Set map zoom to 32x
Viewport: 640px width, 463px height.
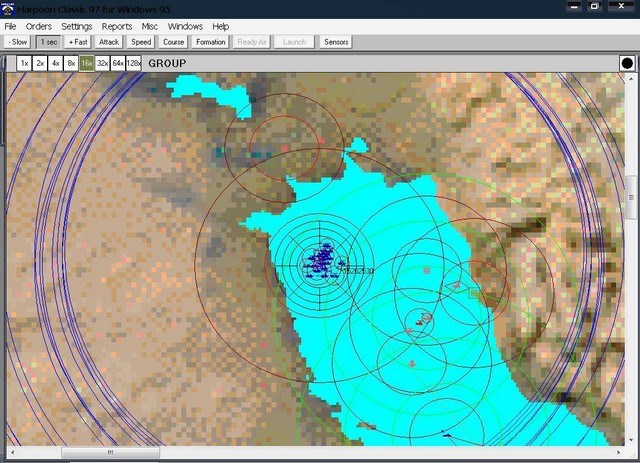pos(102,63)
